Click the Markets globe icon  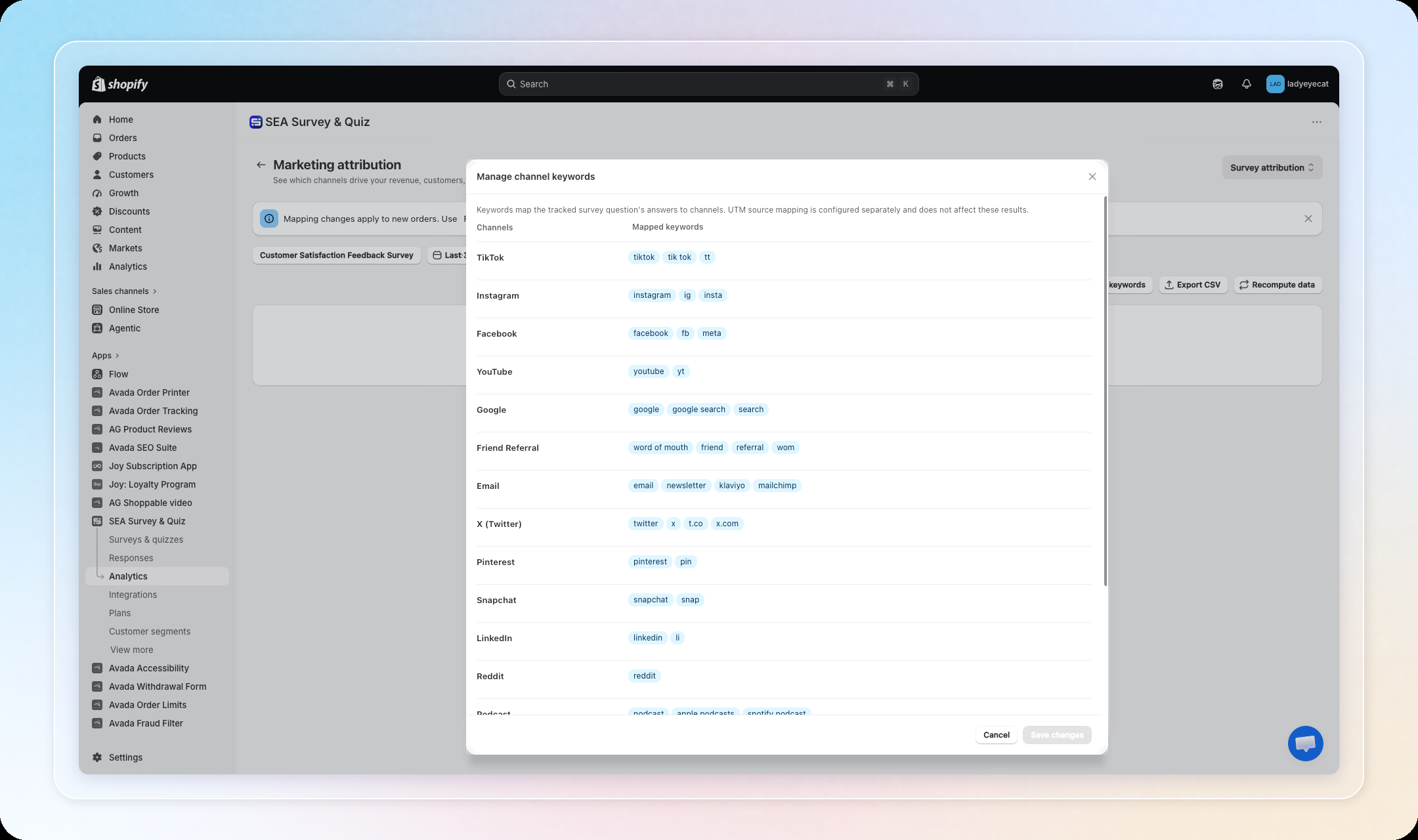(97, 248)
